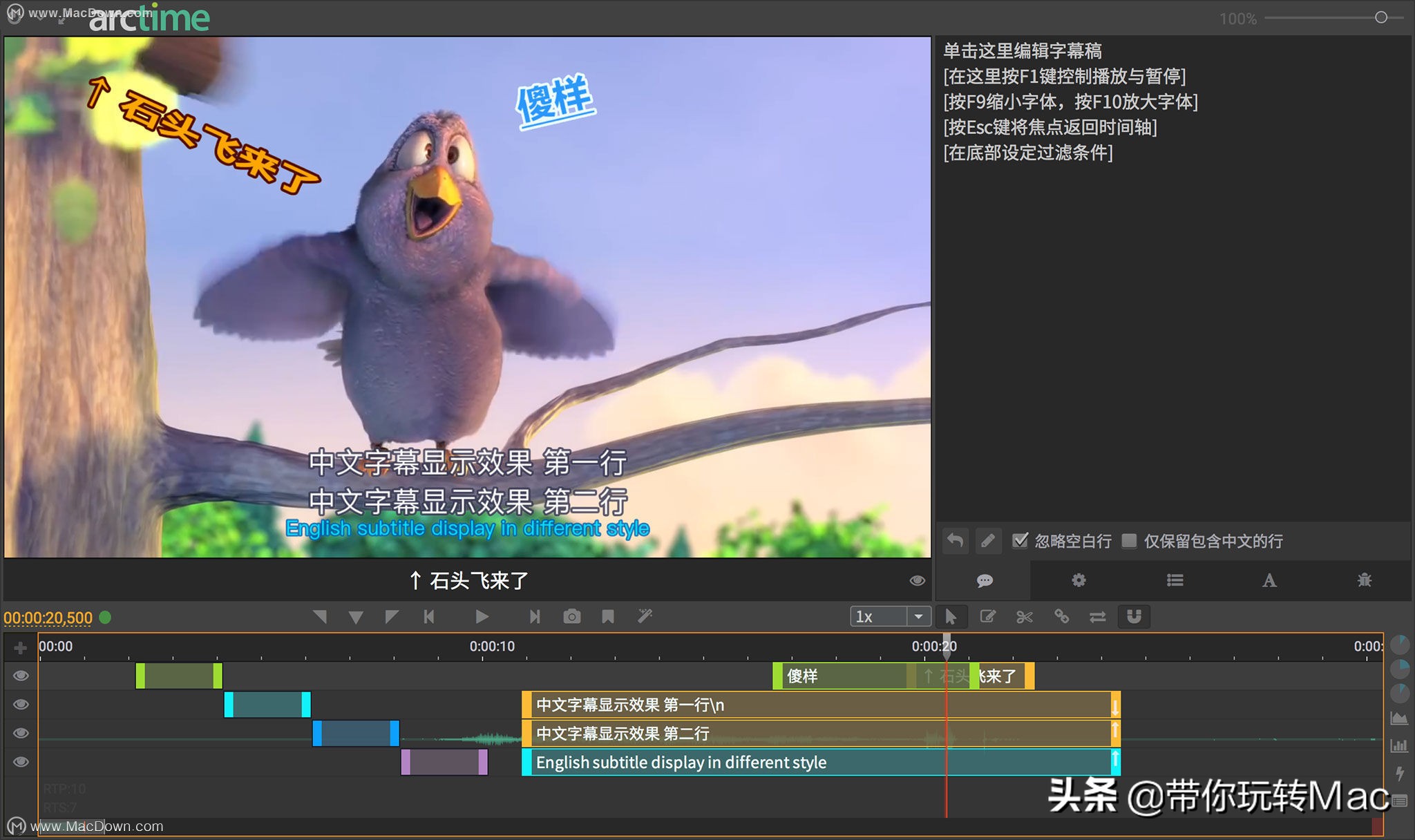Click the link clips tool icon
1415x840 pixels.
(1061, 616)
